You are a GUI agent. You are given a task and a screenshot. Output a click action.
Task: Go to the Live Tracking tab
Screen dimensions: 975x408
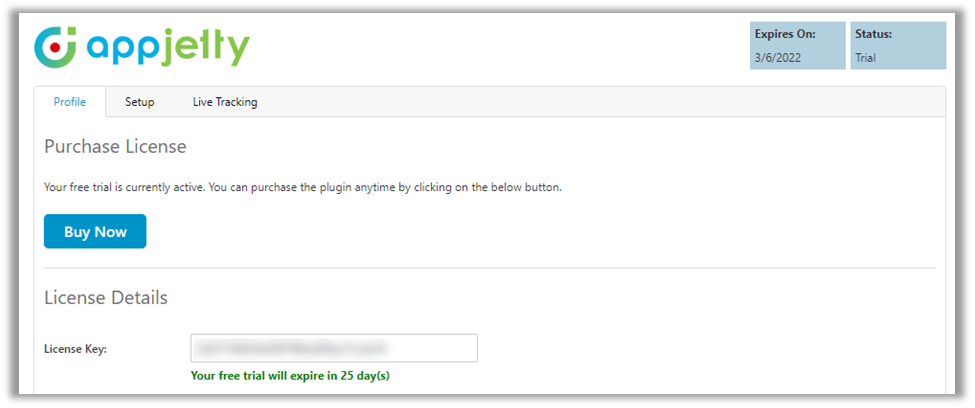click(x=225, y=102)
